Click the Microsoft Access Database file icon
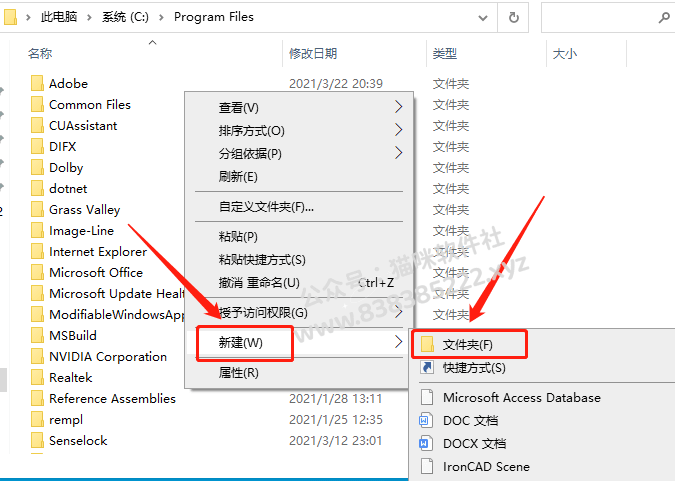 pos(427,397)
